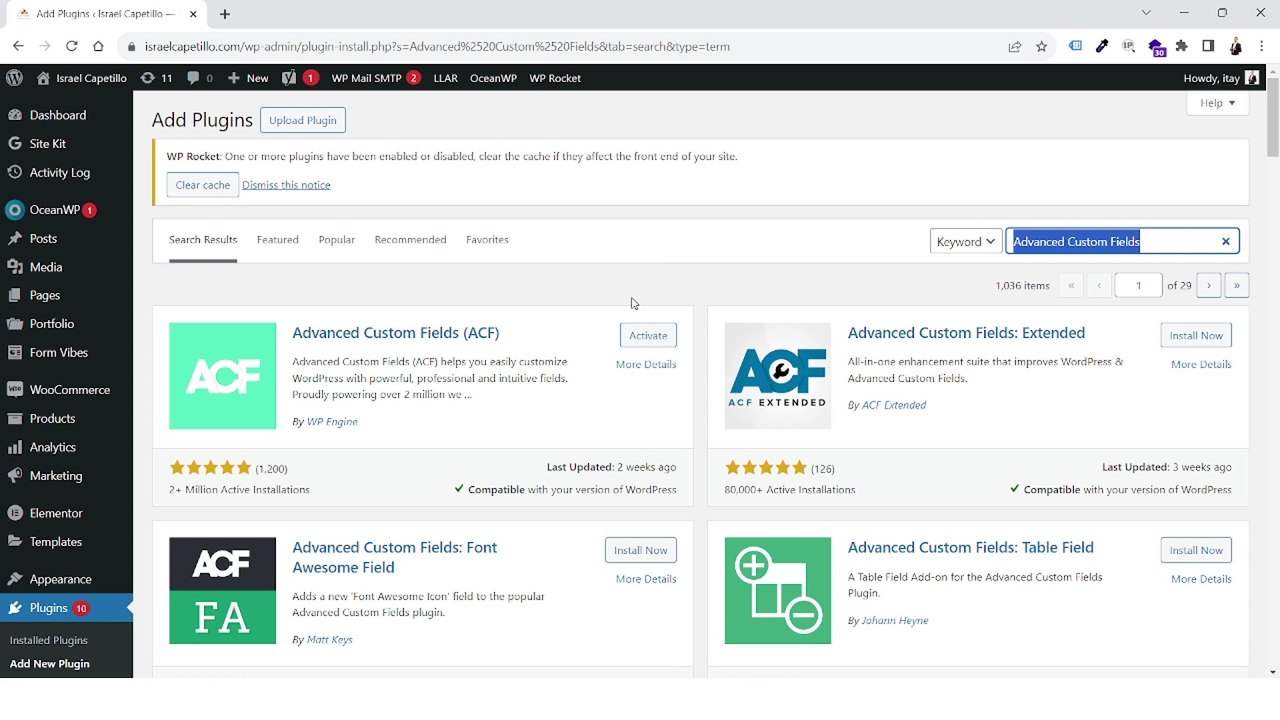The image size is (1280, 720).
Task: Open the Advanced Custom Fields (ACF) title link
Action: tap(396, 333)
